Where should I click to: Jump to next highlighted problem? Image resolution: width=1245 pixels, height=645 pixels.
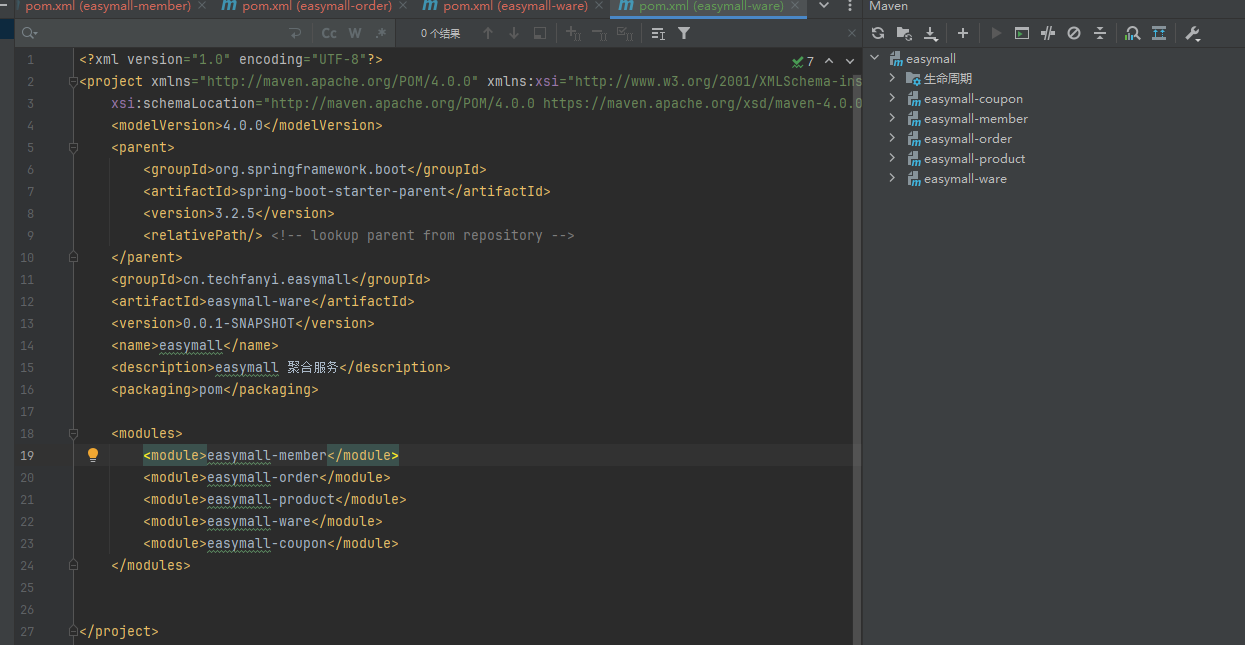[x=849, y=61]
